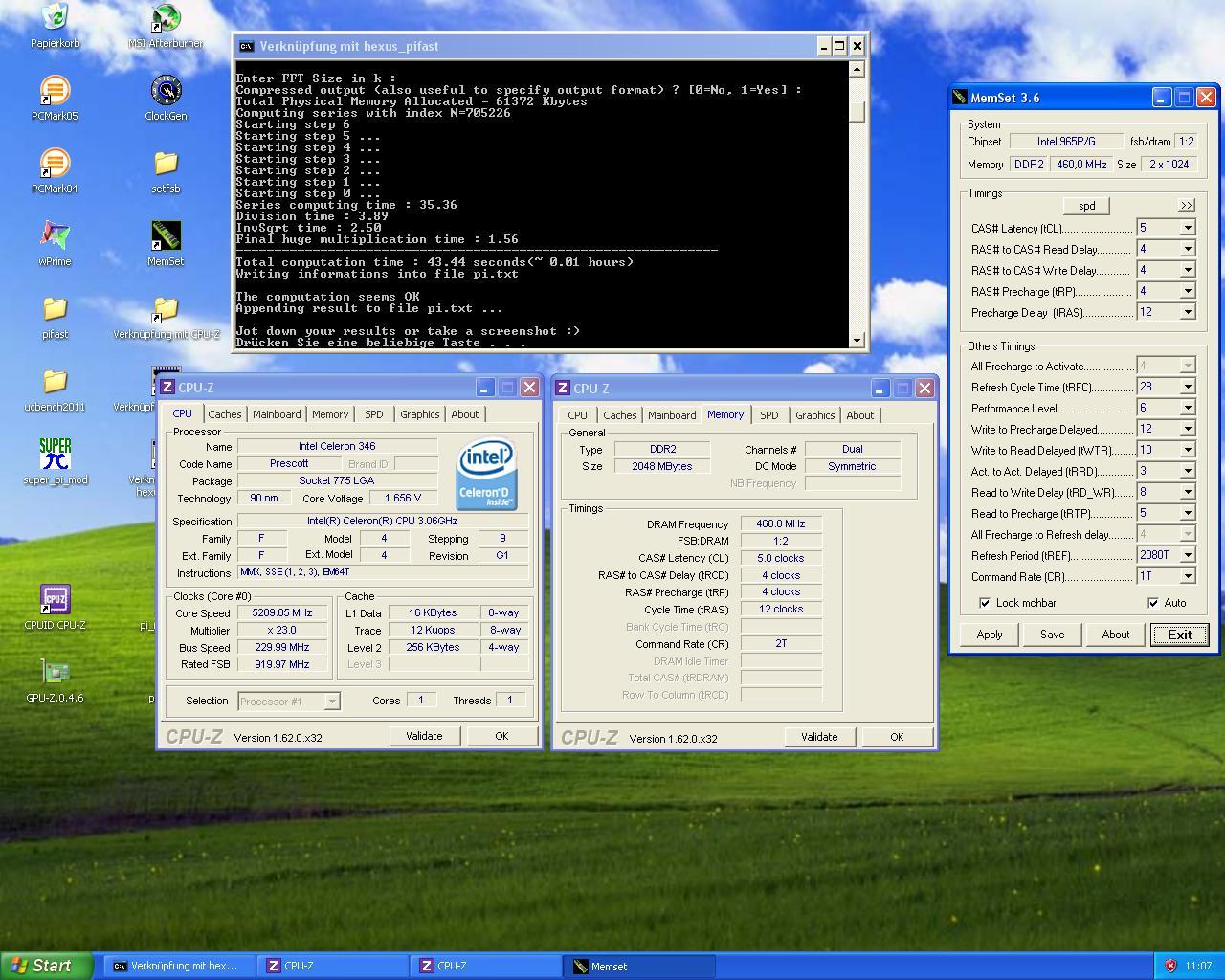Screen dimensions: 1225x980
Task: Open the About tab in right CPU-Z window
Action: click(x=860, y=415)
